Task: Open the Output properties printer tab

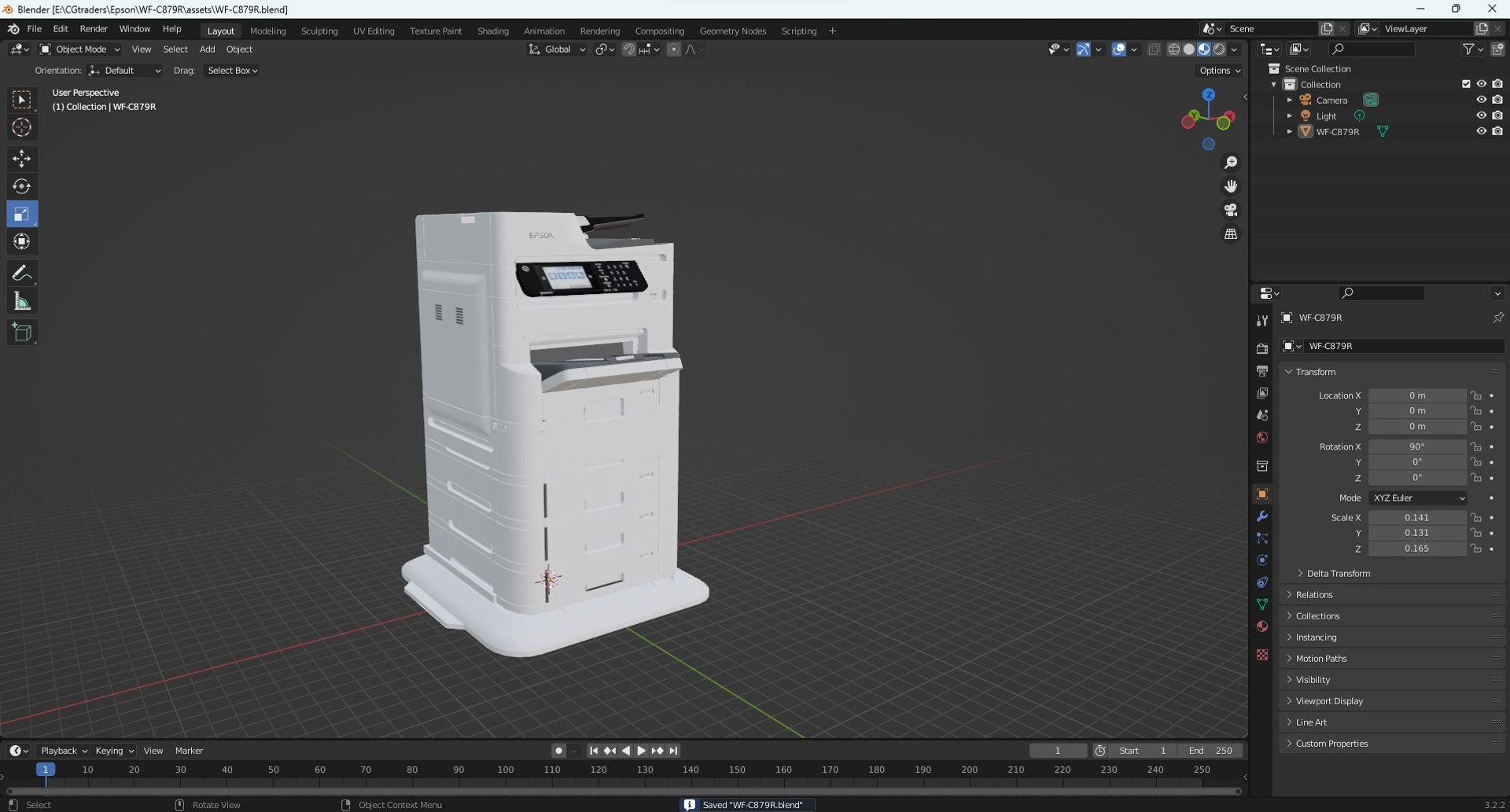Action: (x=1262, y=371)
